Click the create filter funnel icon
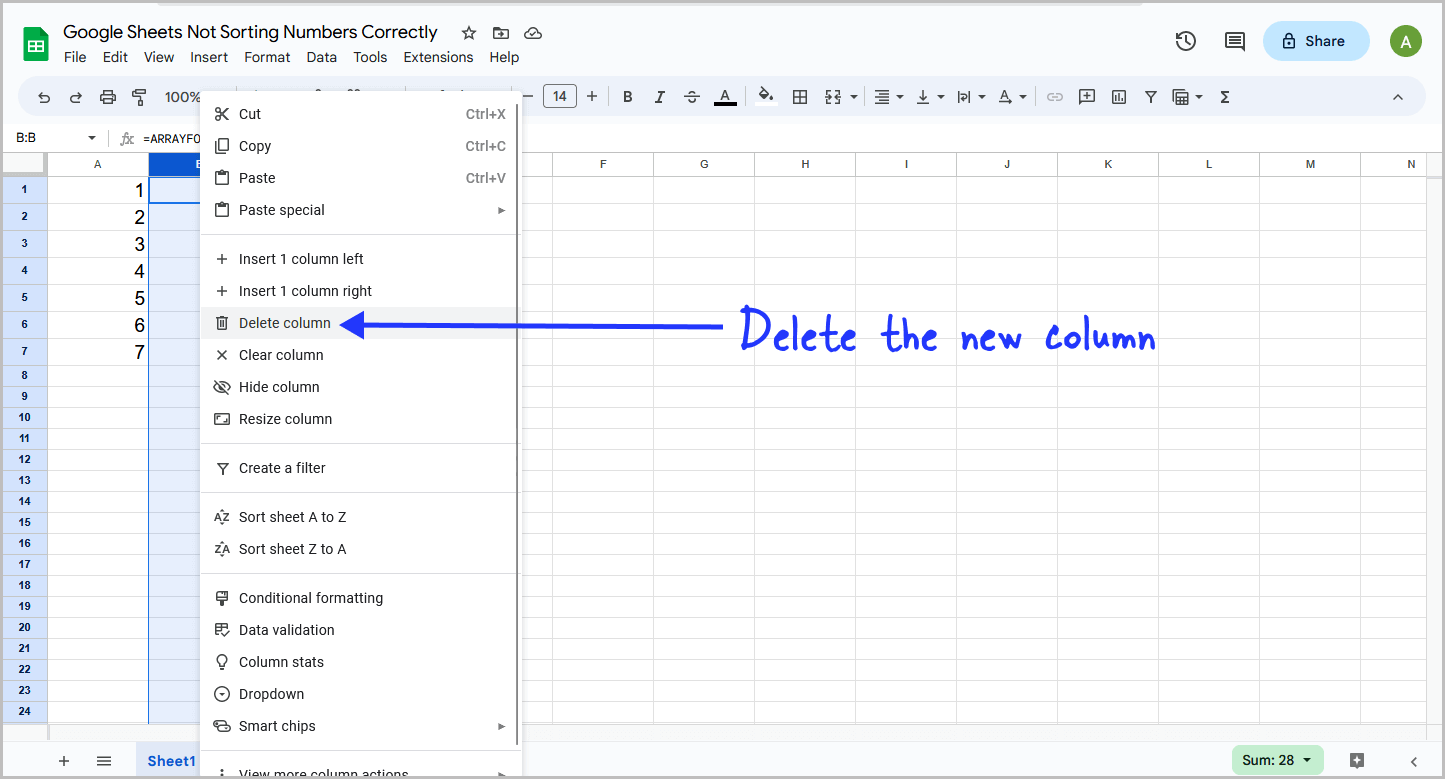Screen dimensions: 1445x779 coord(1151,97)
